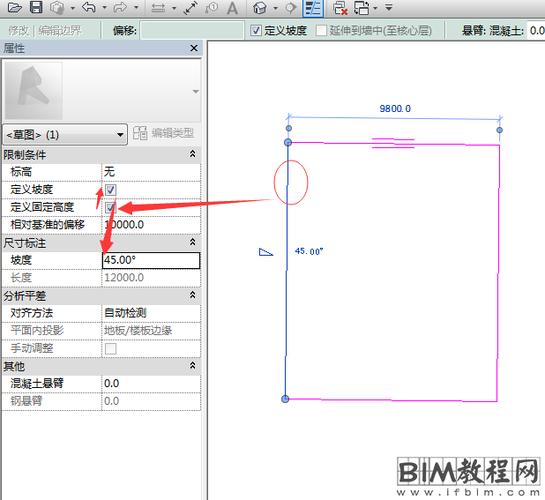
Task: Click the equality constraint symbol on top edge
Action: pyautogui.click(x=393, y=143)
